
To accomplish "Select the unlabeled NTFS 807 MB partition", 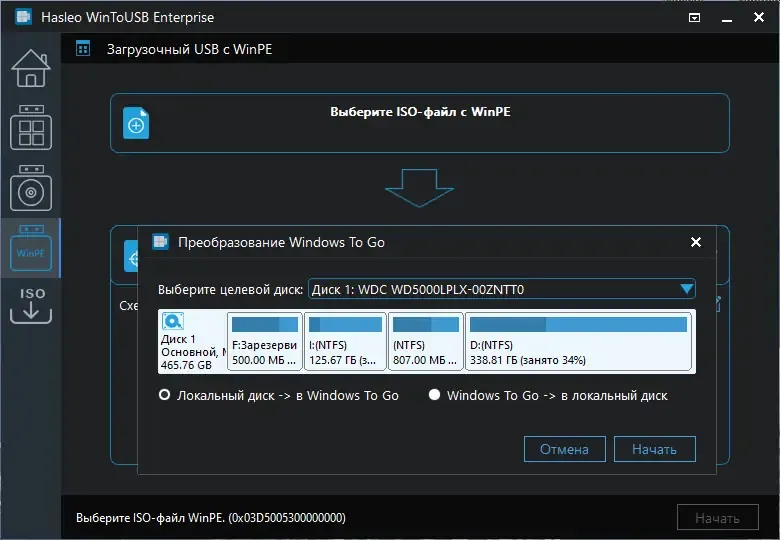I will pyautogui.click(x=425, y=342).
